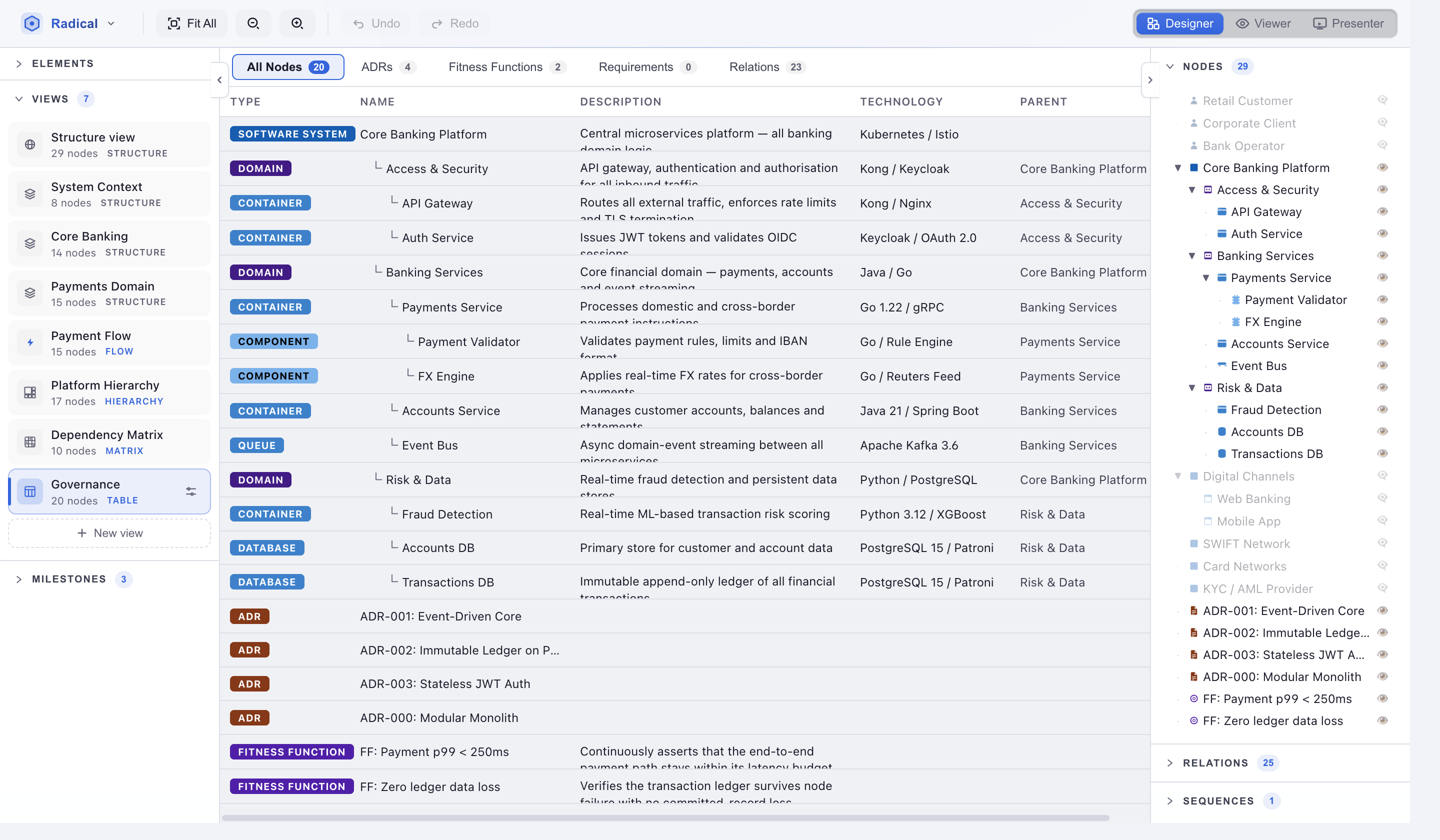This screenshot has height=840, width=1440.
Task: Switch to the ADRs tab
Action: 388,67
